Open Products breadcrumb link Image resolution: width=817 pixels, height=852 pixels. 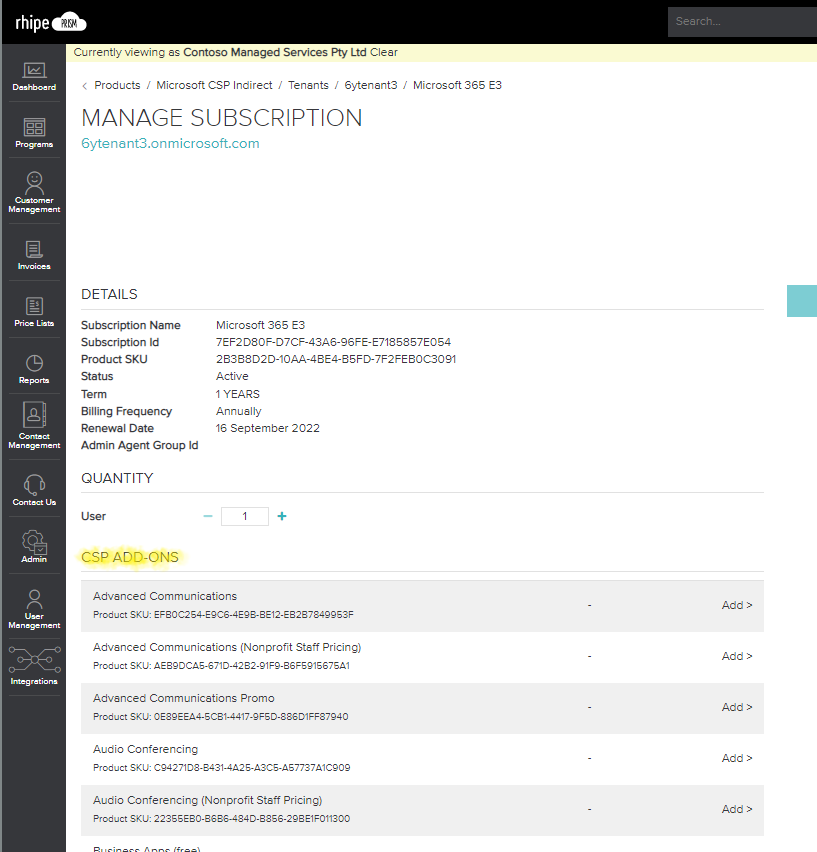pos(117,85)
